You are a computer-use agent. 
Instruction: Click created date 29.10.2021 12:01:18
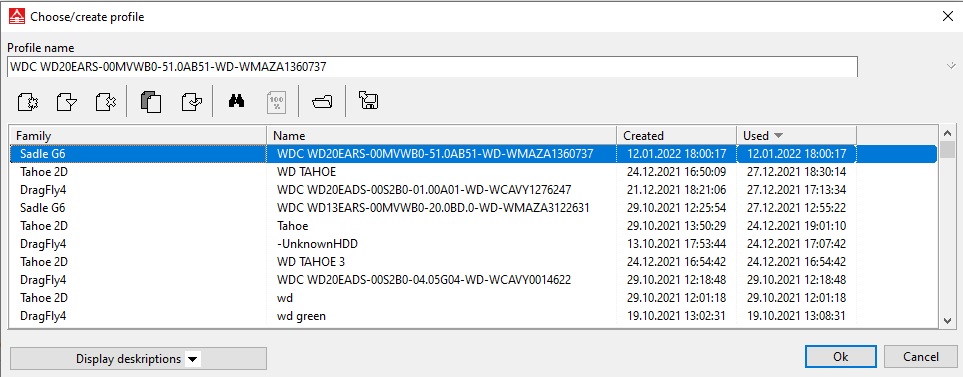click(x=677, y=298)
